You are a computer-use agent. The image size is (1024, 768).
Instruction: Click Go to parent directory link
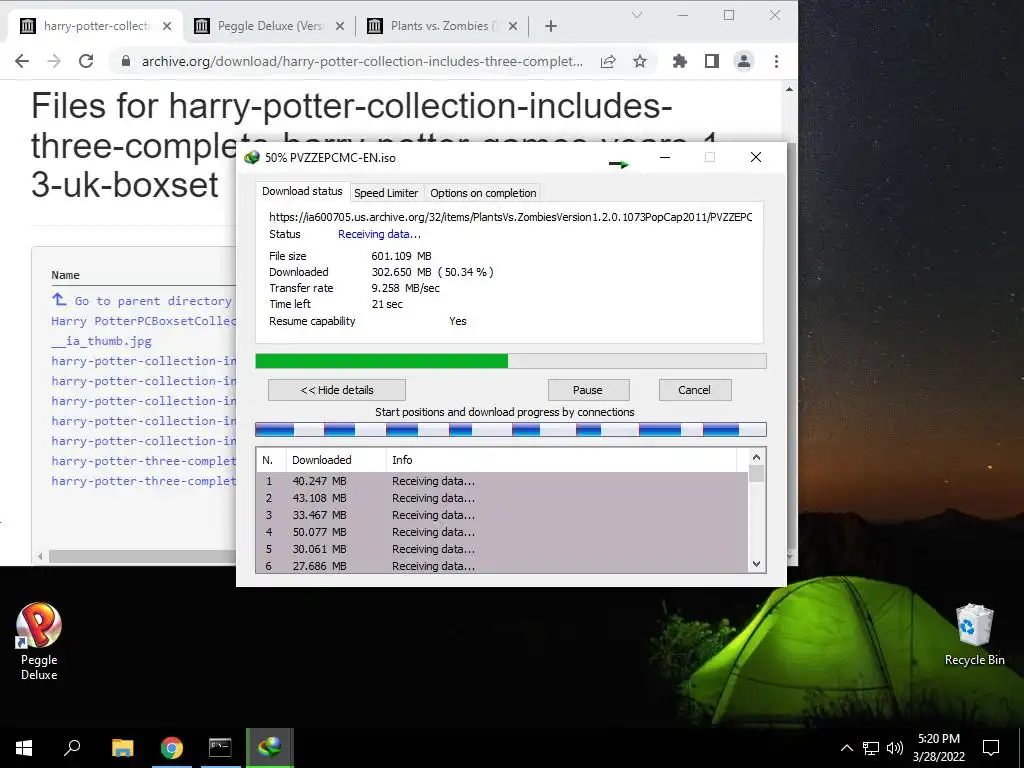[x=153, y=301]
